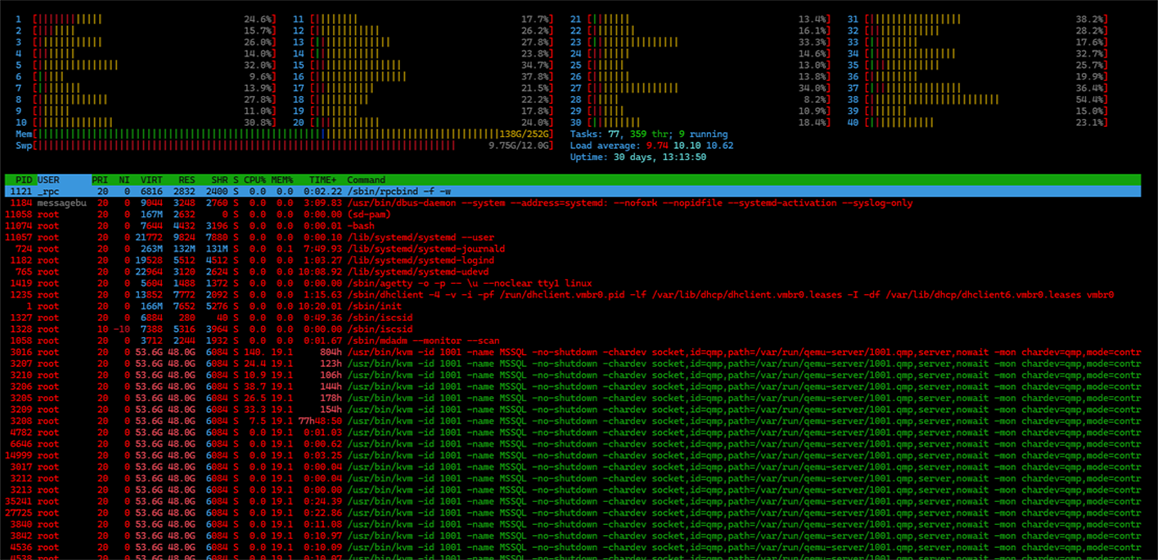Click the Swp swap usage meter bar
1158x560 pixels.
(284, 146)
